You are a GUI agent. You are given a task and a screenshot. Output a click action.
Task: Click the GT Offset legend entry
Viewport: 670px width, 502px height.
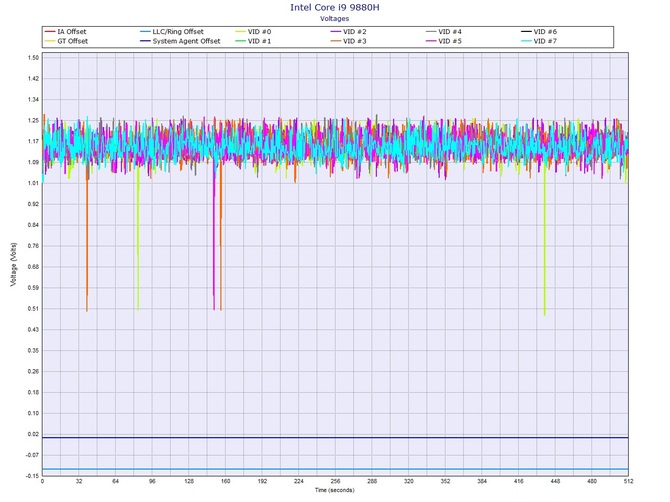click(x=66, y=41)
